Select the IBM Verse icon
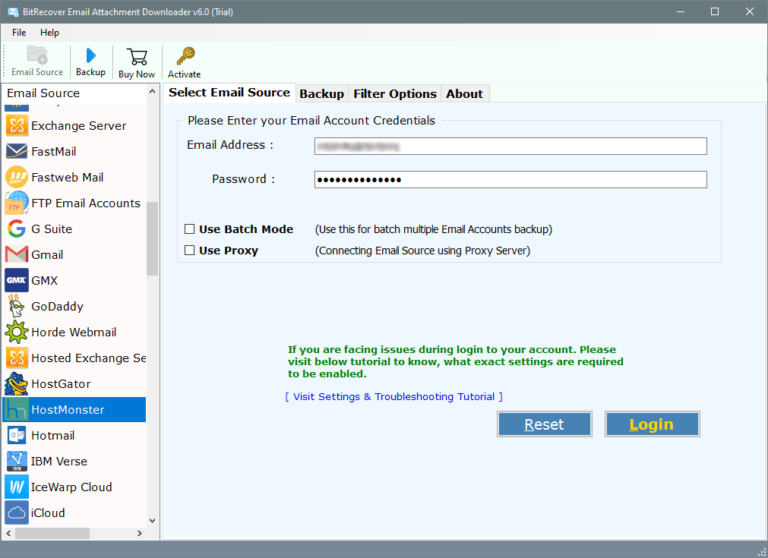 point(17,461)
